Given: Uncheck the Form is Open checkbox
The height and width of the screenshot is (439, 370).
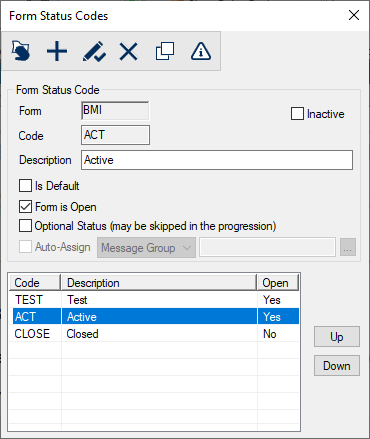Looking at the screenshot, I should (x=25, y=207).
